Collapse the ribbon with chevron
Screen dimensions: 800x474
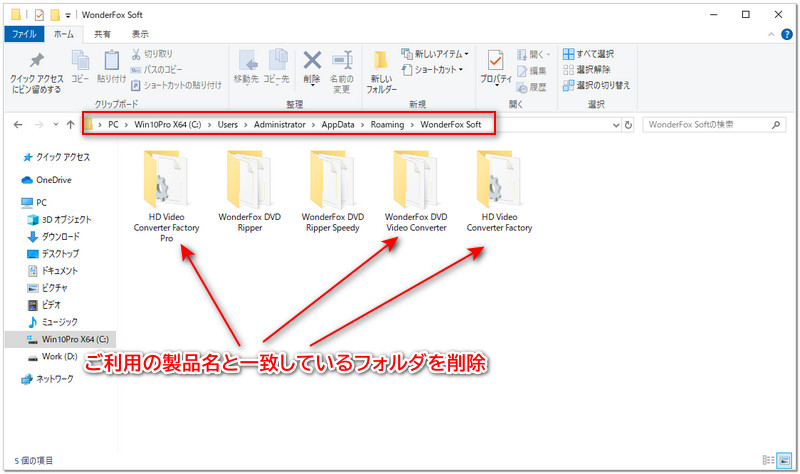[x=771, y=35]
